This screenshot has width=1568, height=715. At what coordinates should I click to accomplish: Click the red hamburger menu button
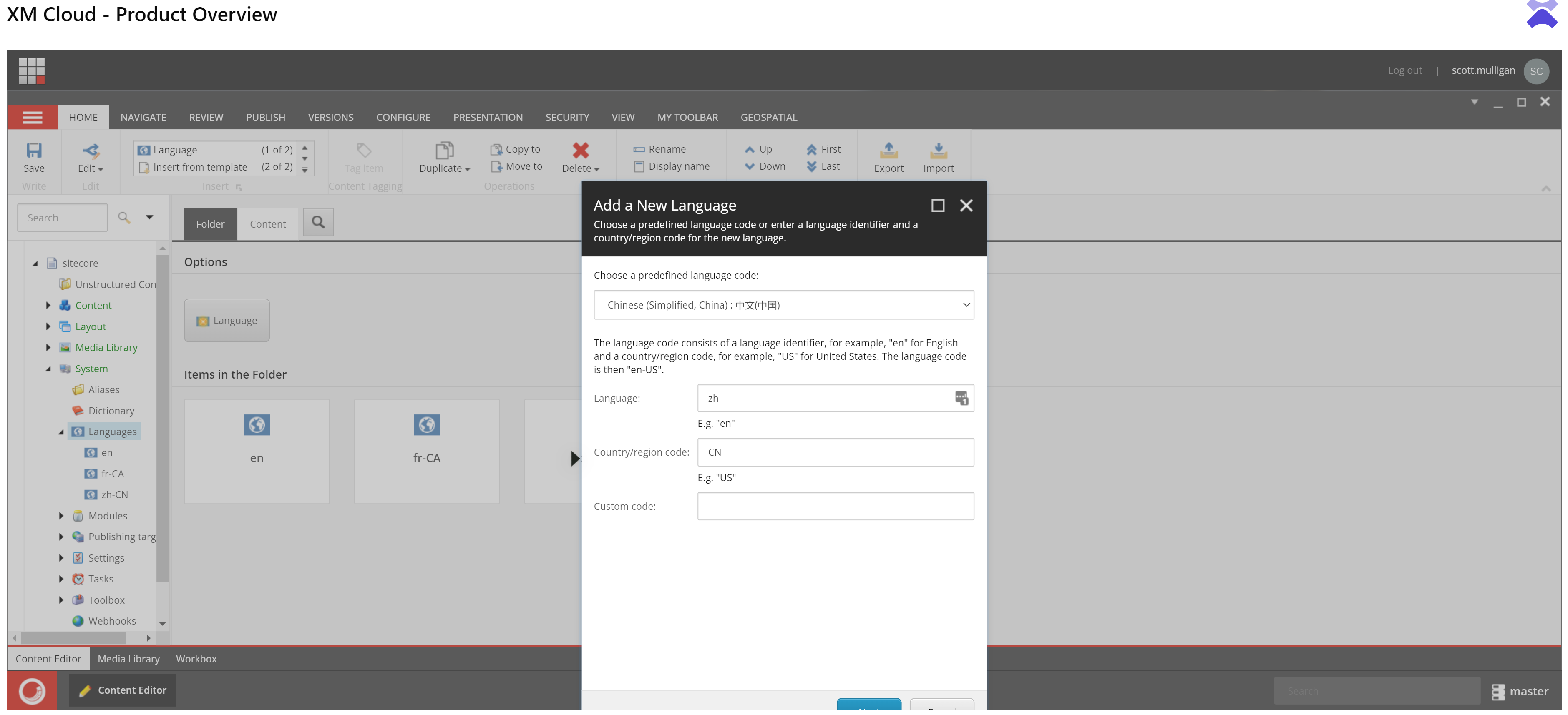click(32, 118)
